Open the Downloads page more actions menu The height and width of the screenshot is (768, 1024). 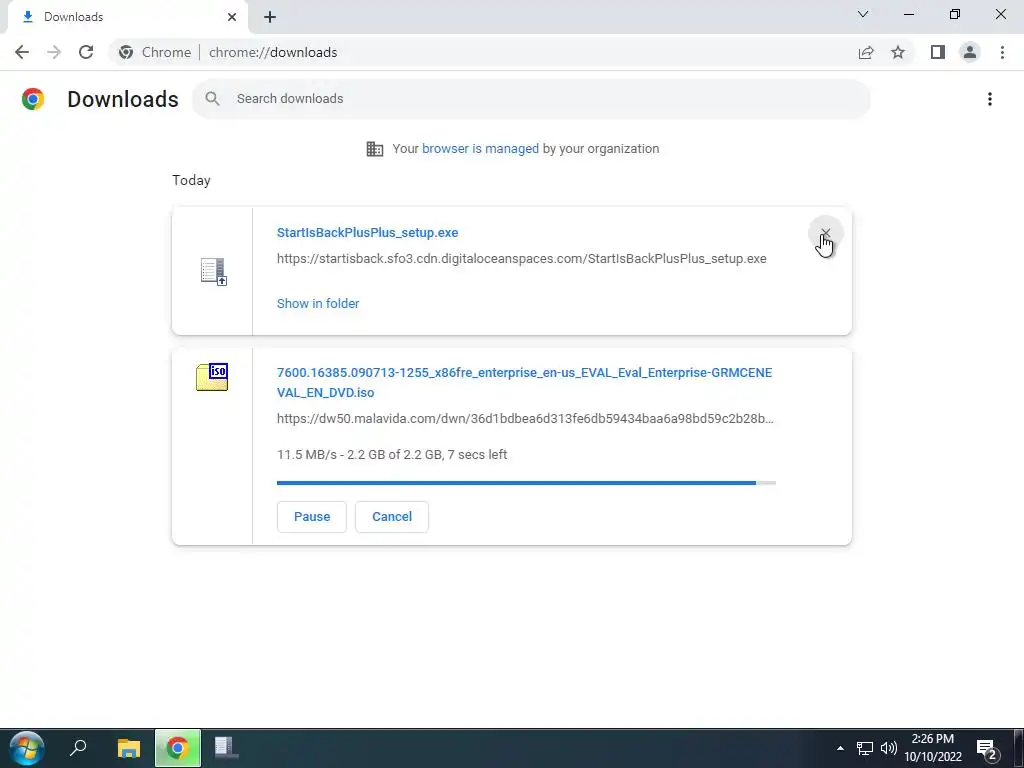989,99
